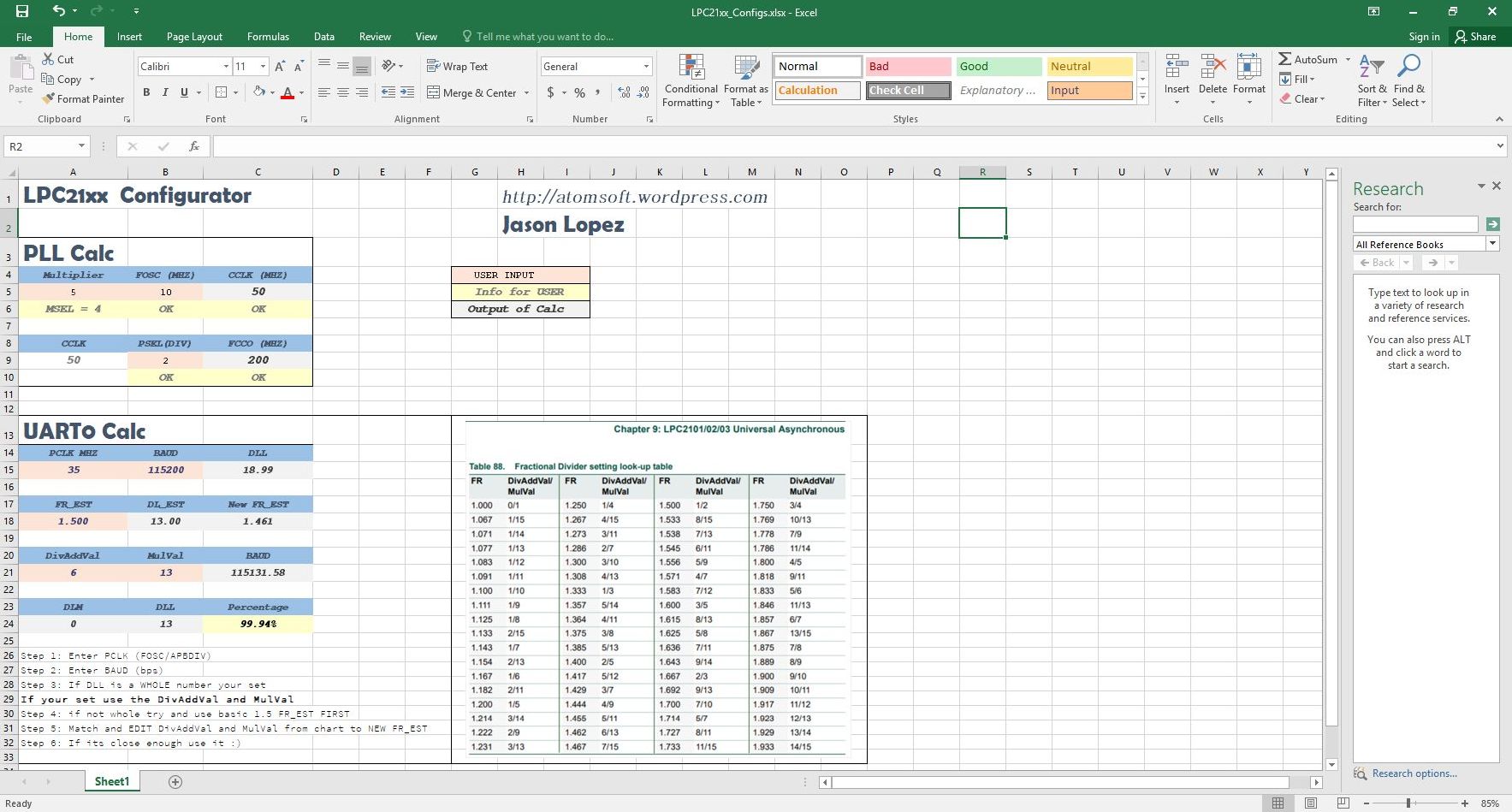The image size is (1512, 812).
Task: Click the Save icon in title bar
Action: tap(22, 12)
